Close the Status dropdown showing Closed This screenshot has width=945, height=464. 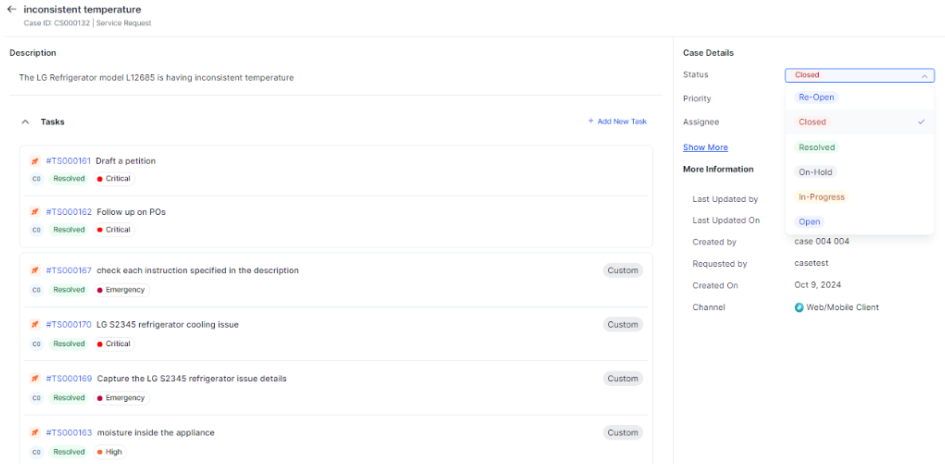click(924, 75)
